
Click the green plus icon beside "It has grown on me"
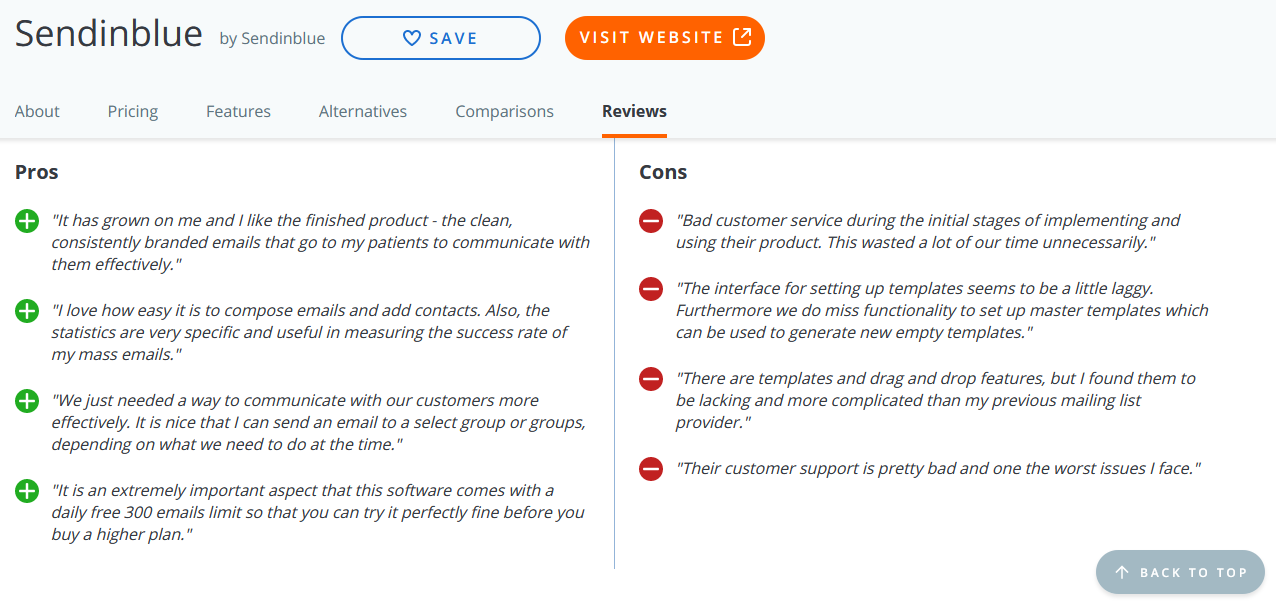click(x=27, y=221)
